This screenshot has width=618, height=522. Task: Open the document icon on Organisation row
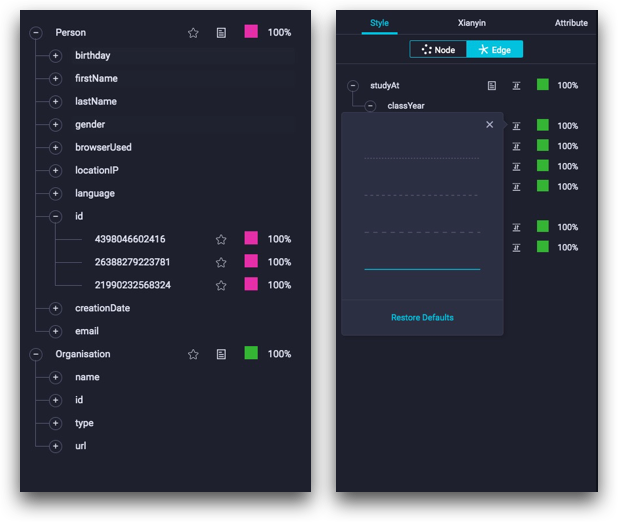(222, 354)
